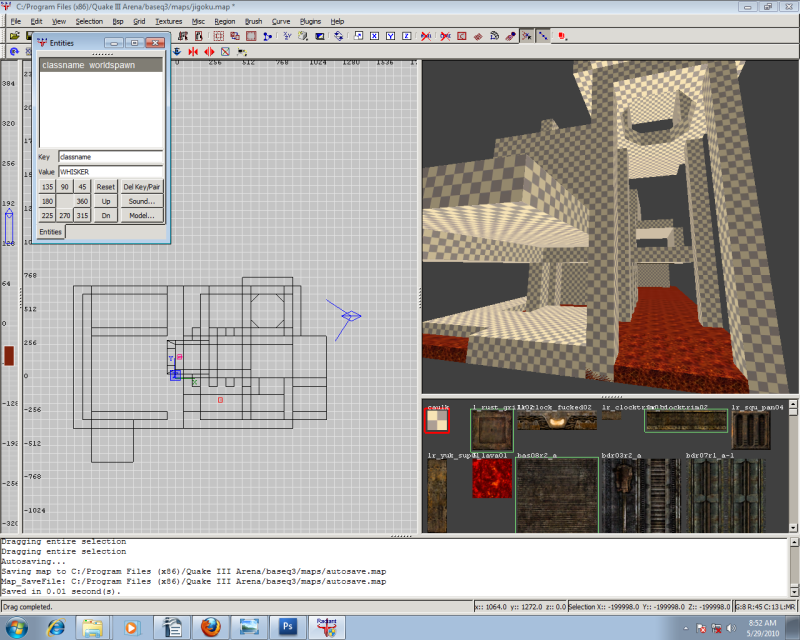The height and width of the screenshot is (640, 800).
Task: Click the Model... button
Action: (142, 215)
